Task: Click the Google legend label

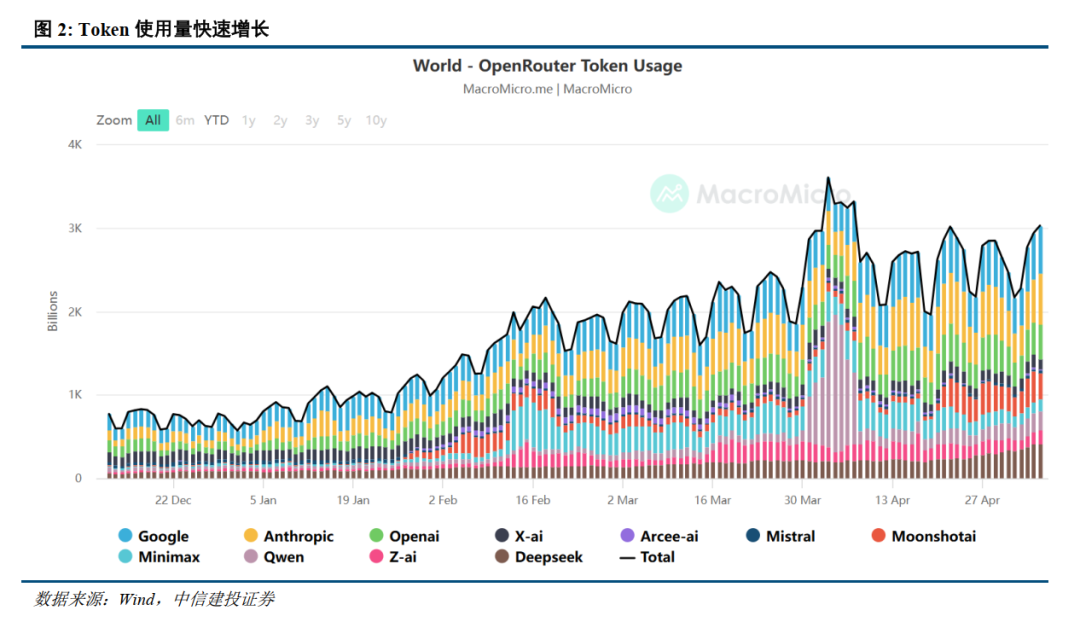Action: pos(163,536)
